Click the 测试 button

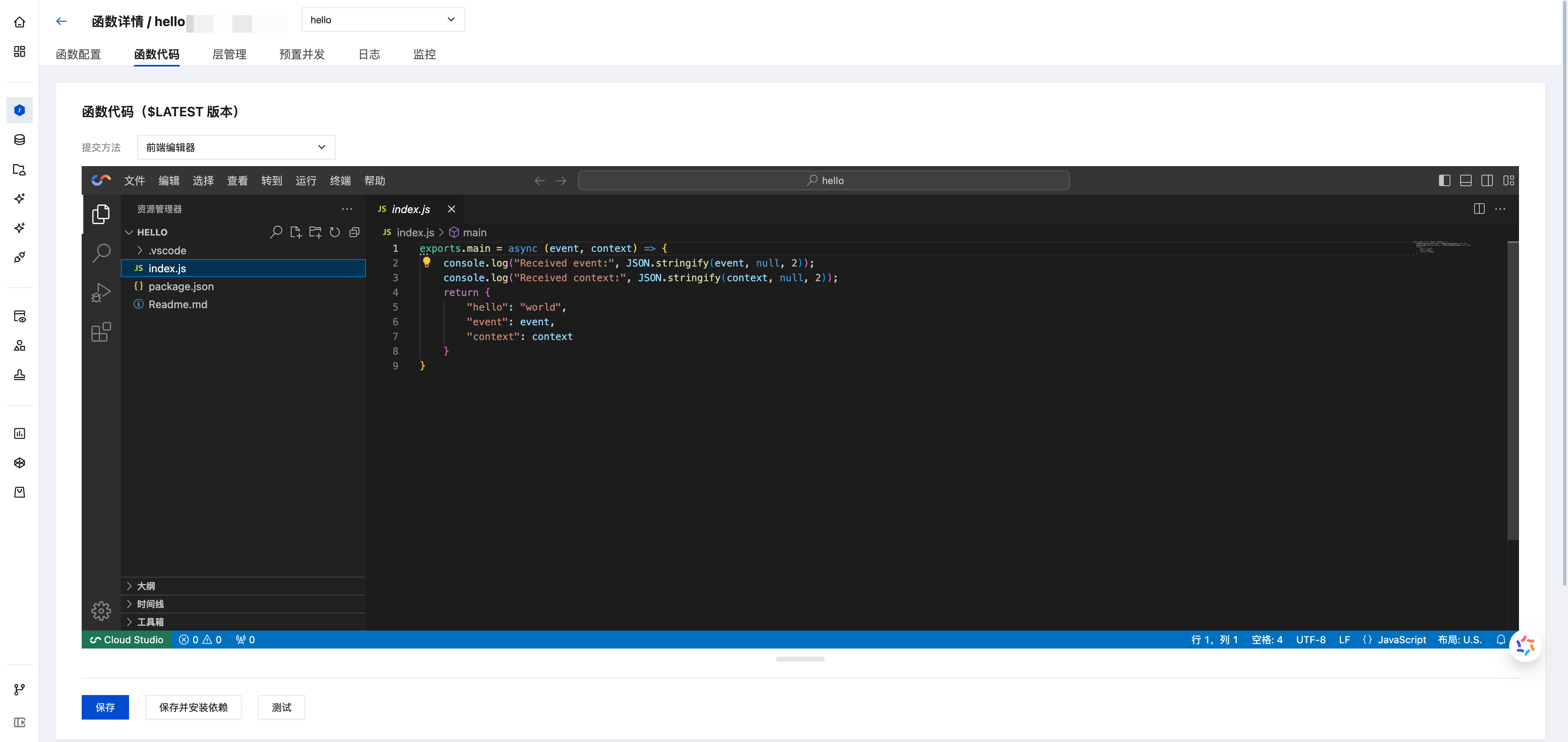click(281, 707)
